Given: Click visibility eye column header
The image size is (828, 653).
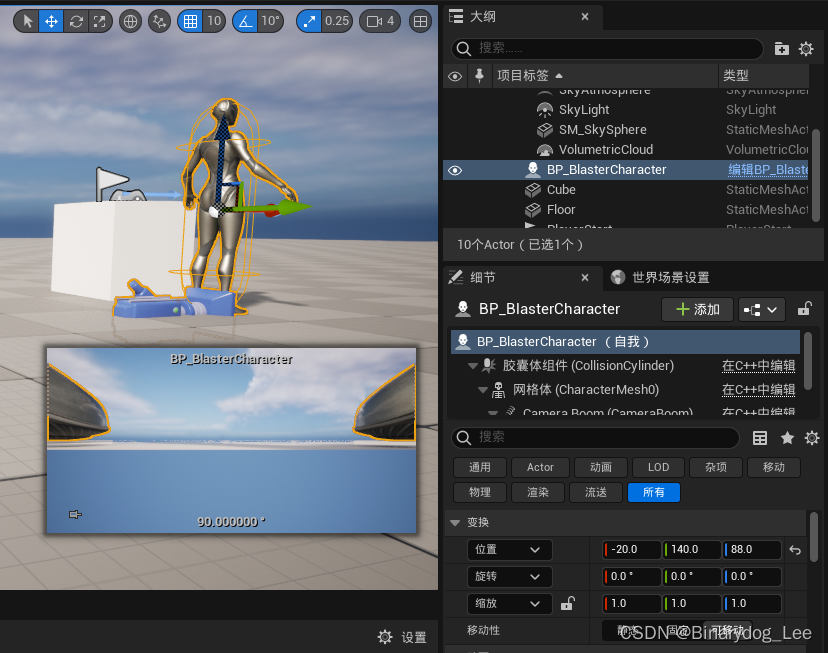Looking at the screenshot, I should point(455,76).
